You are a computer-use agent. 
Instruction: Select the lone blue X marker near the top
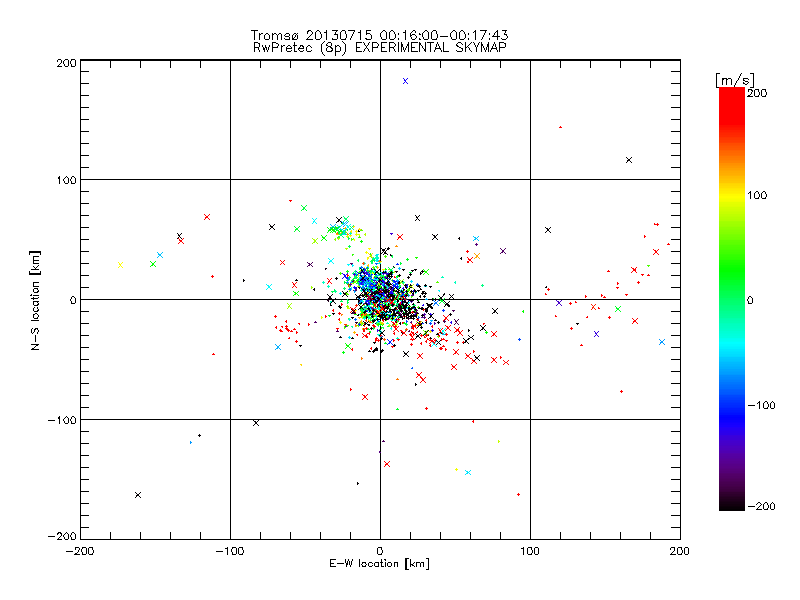pyautogui.click(x=406, y=81)
